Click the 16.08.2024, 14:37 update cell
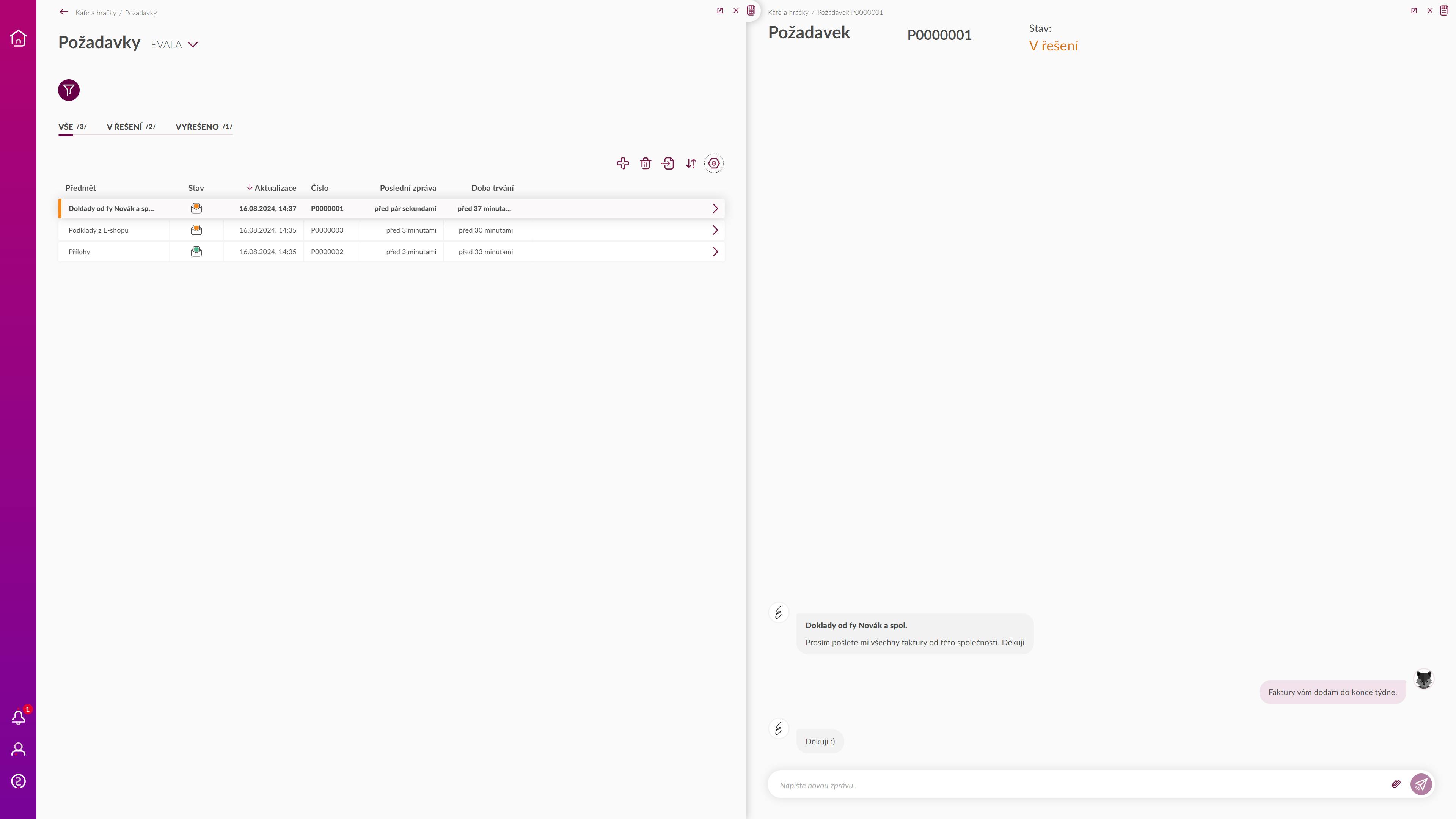Screen dimensions: 1456x819 [x=267, y=209]
